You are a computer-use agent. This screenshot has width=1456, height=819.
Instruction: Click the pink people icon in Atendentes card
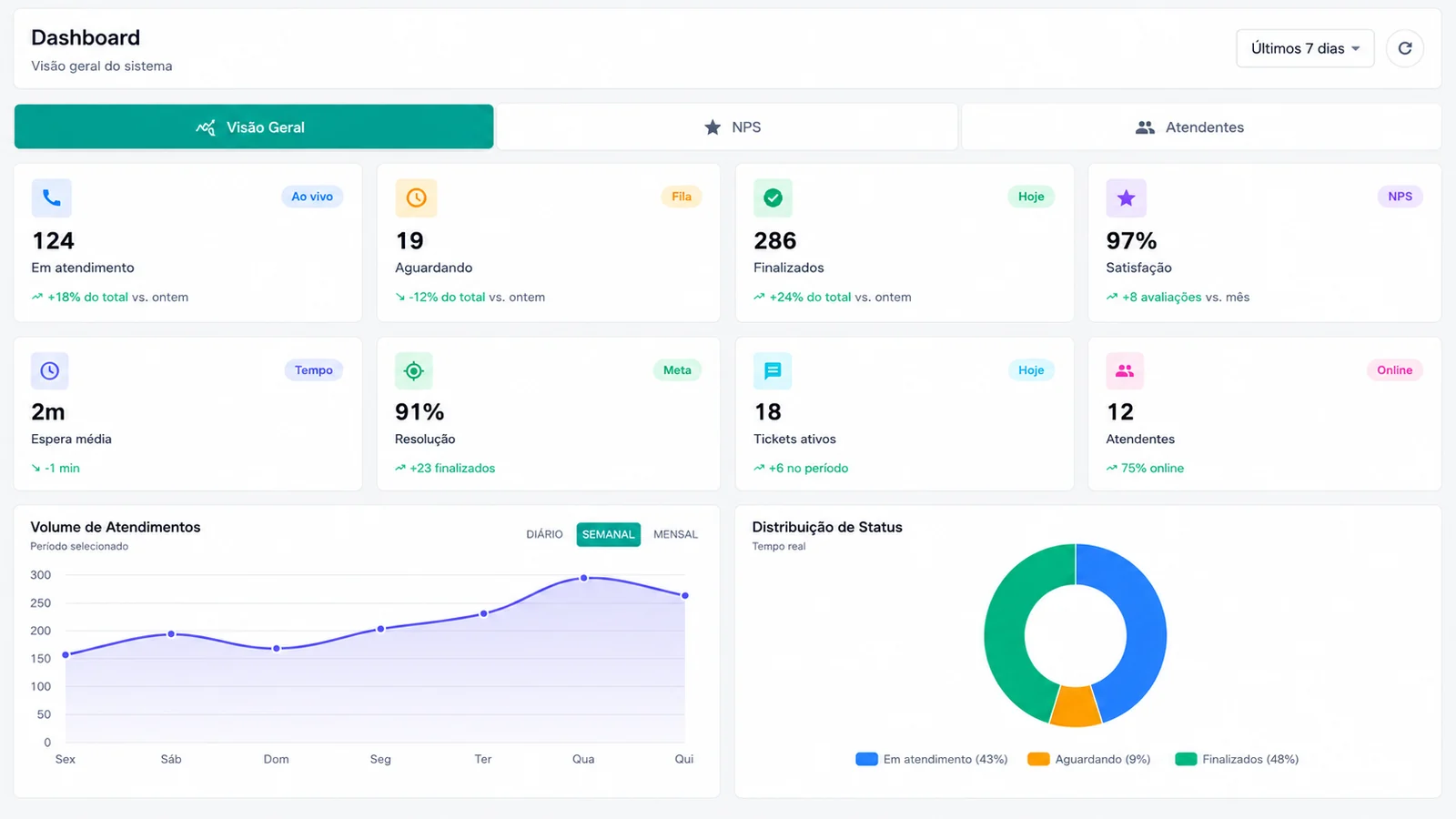[x=1125, y=370]
